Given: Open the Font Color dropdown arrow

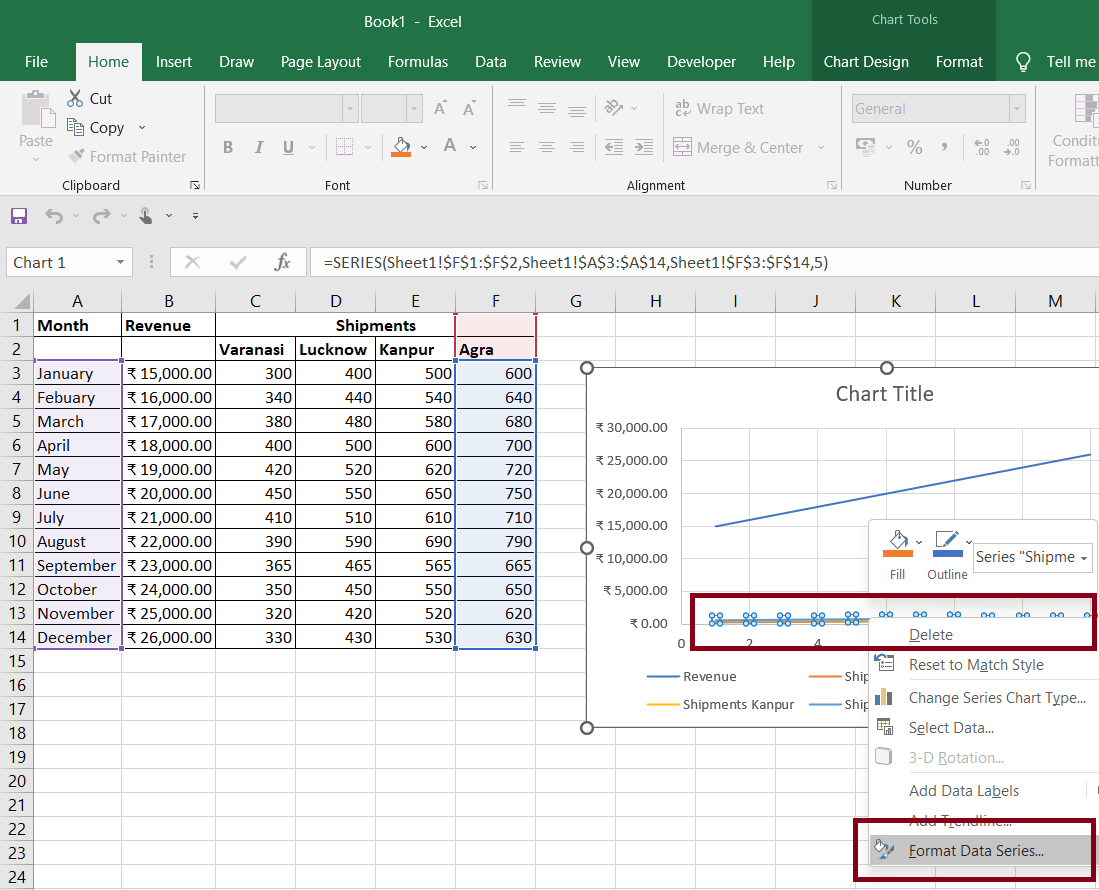Looking at the screenshot, I should pos(472,147).
